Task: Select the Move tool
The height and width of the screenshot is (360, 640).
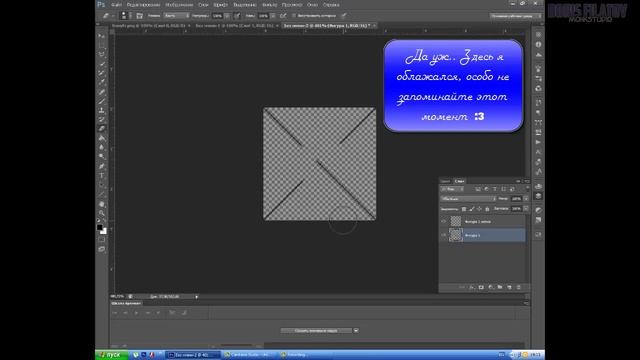Action: [102, 36]
